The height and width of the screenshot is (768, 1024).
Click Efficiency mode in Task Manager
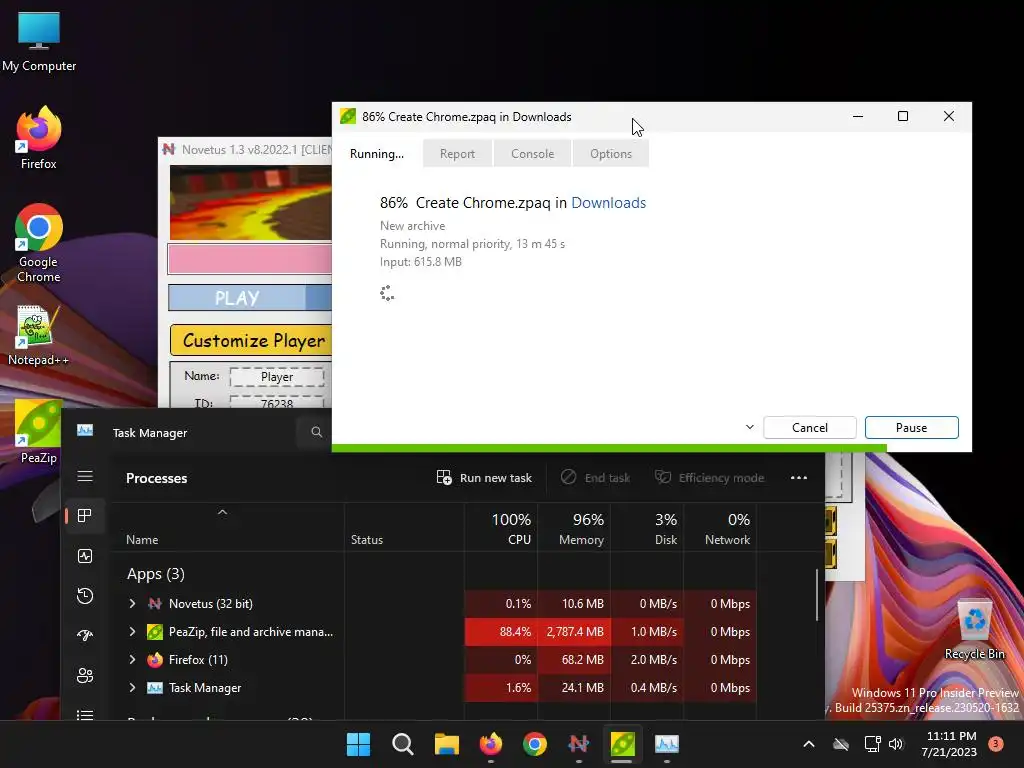coord(709,477)
